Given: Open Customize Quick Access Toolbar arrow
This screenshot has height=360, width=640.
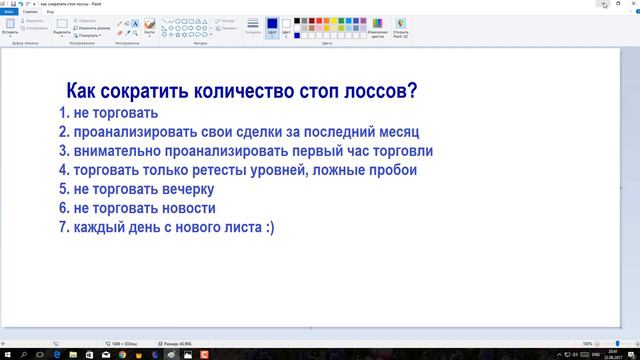Looking at the screenshot, I should pos(34,4).
